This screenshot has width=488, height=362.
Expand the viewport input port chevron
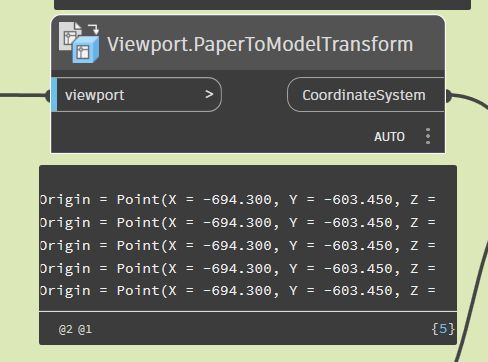[x=209, y=95]
